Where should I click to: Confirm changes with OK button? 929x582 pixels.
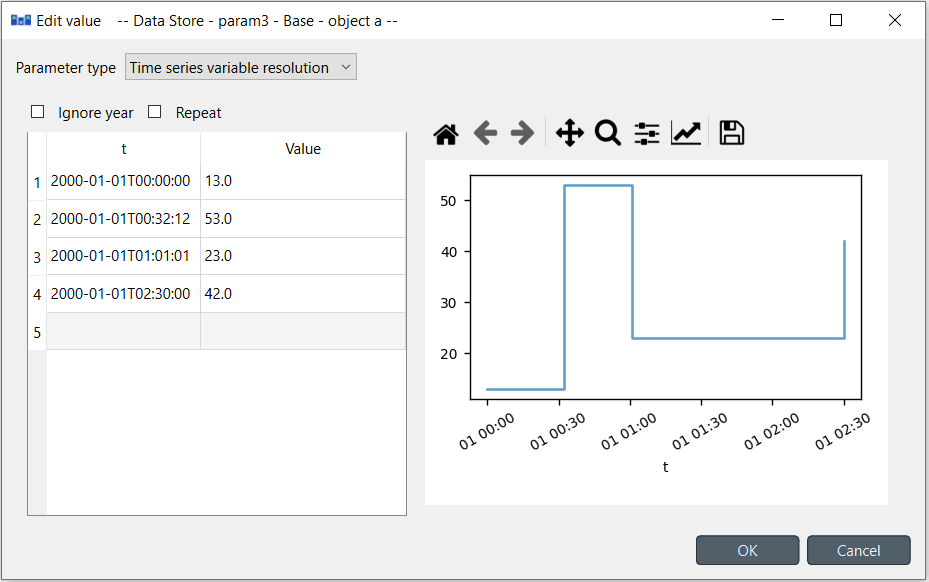click(x=747, y=551)
